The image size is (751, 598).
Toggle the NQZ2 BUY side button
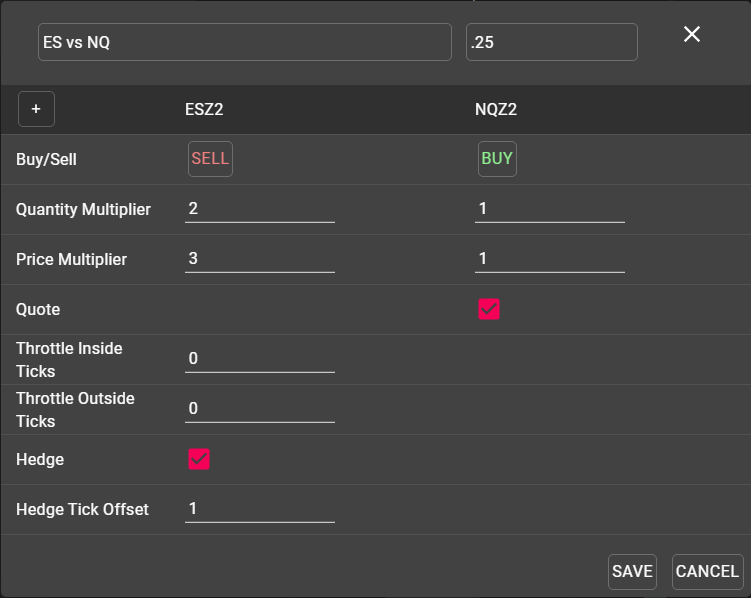[x=497, y=159]
